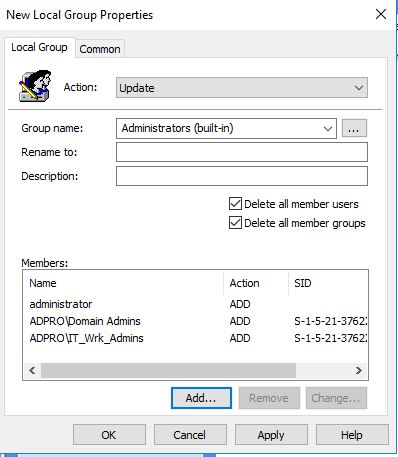398x457 pixels.
Task: Click the Change... button
Action: [336, 398]
